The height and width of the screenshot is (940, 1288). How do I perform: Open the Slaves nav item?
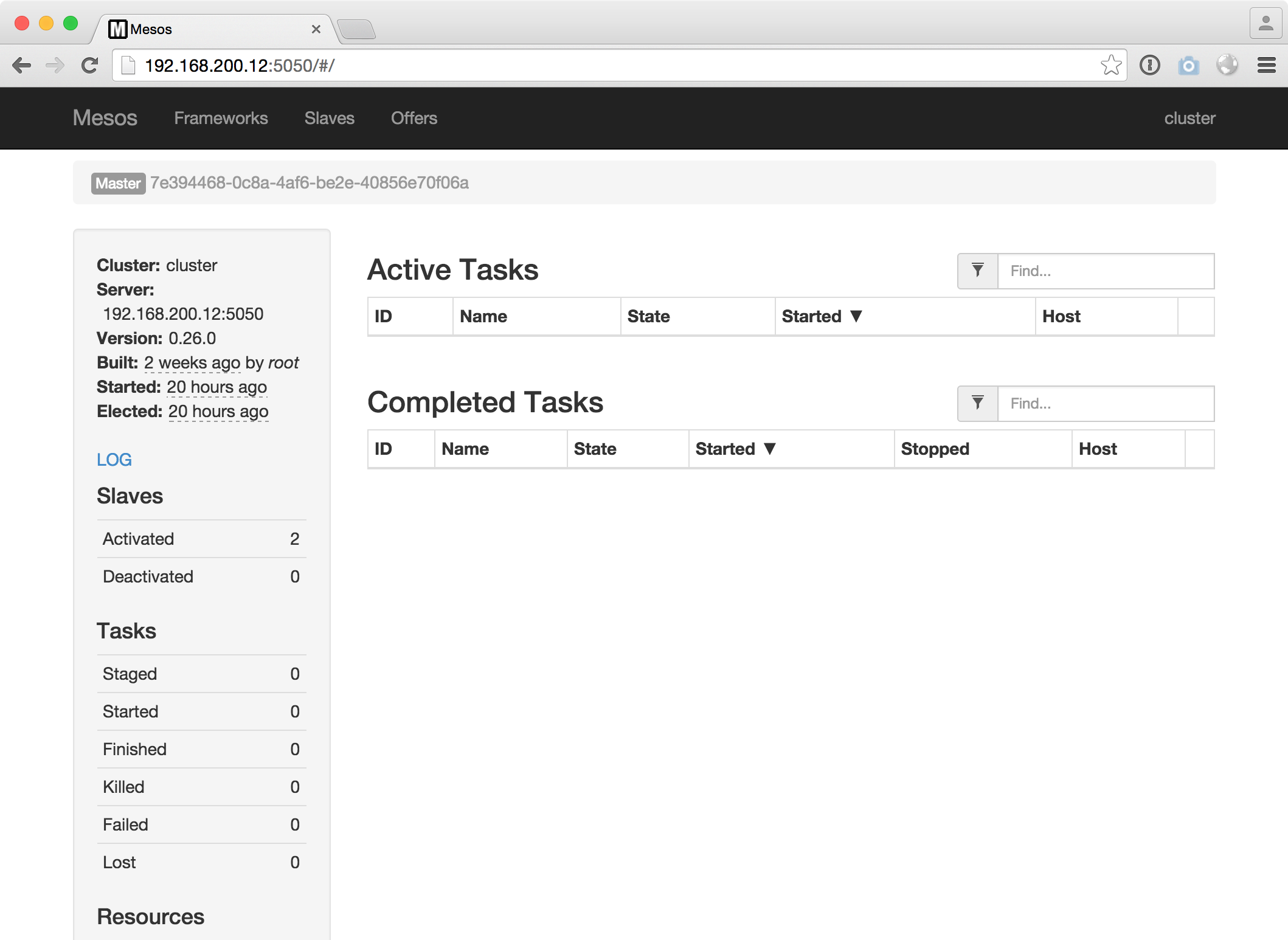click(x=329, y=118)
